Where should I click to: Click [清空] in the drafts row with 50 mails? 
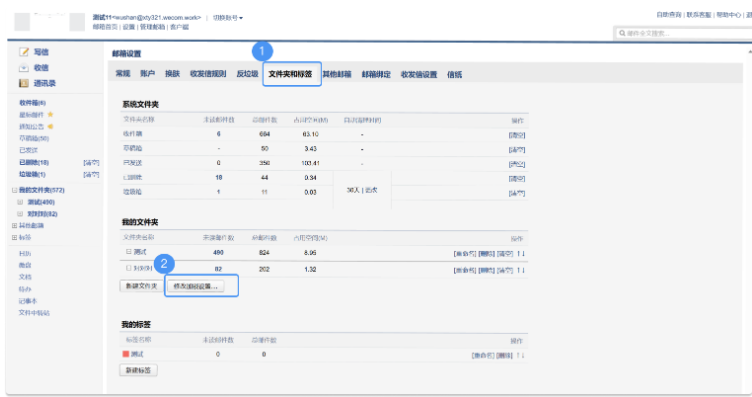[517, 150]
